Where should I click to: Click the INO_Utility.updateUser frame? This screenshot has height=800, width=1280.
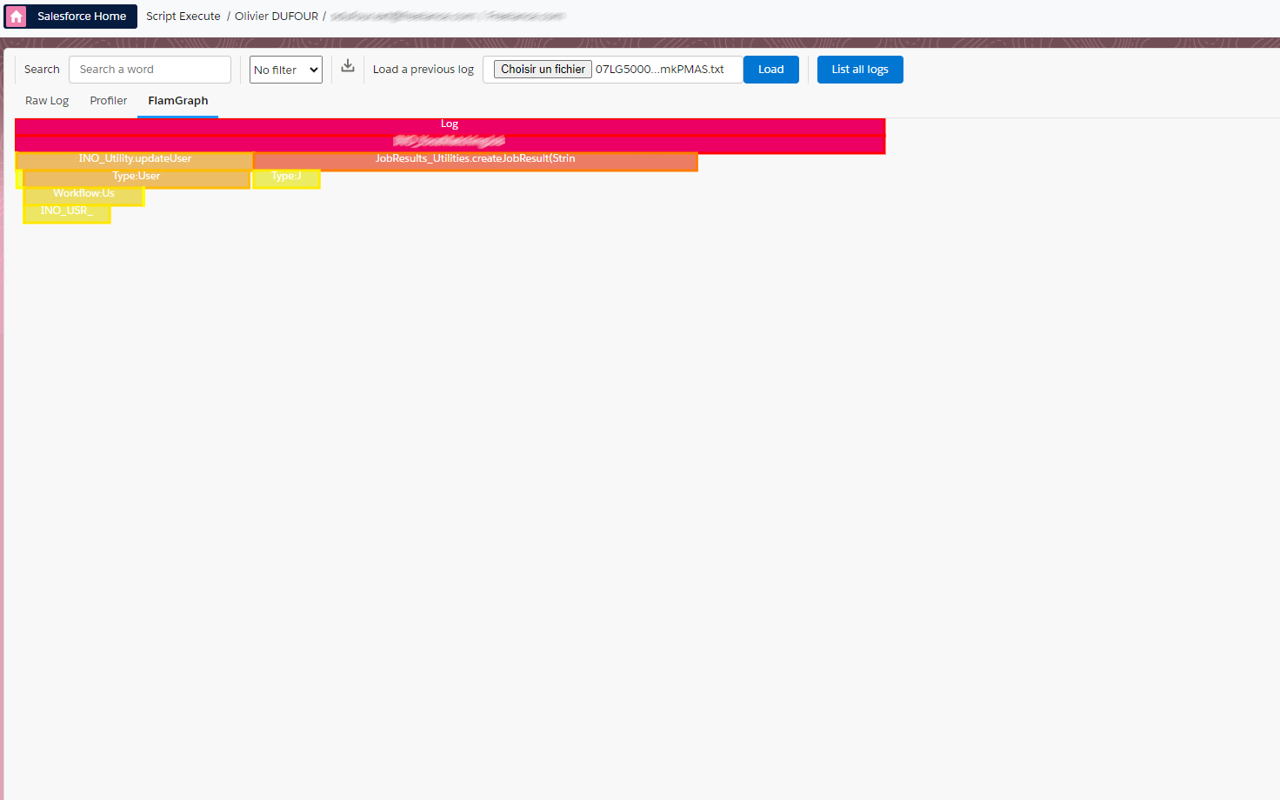pyautogui.click(x=133, y=158)
